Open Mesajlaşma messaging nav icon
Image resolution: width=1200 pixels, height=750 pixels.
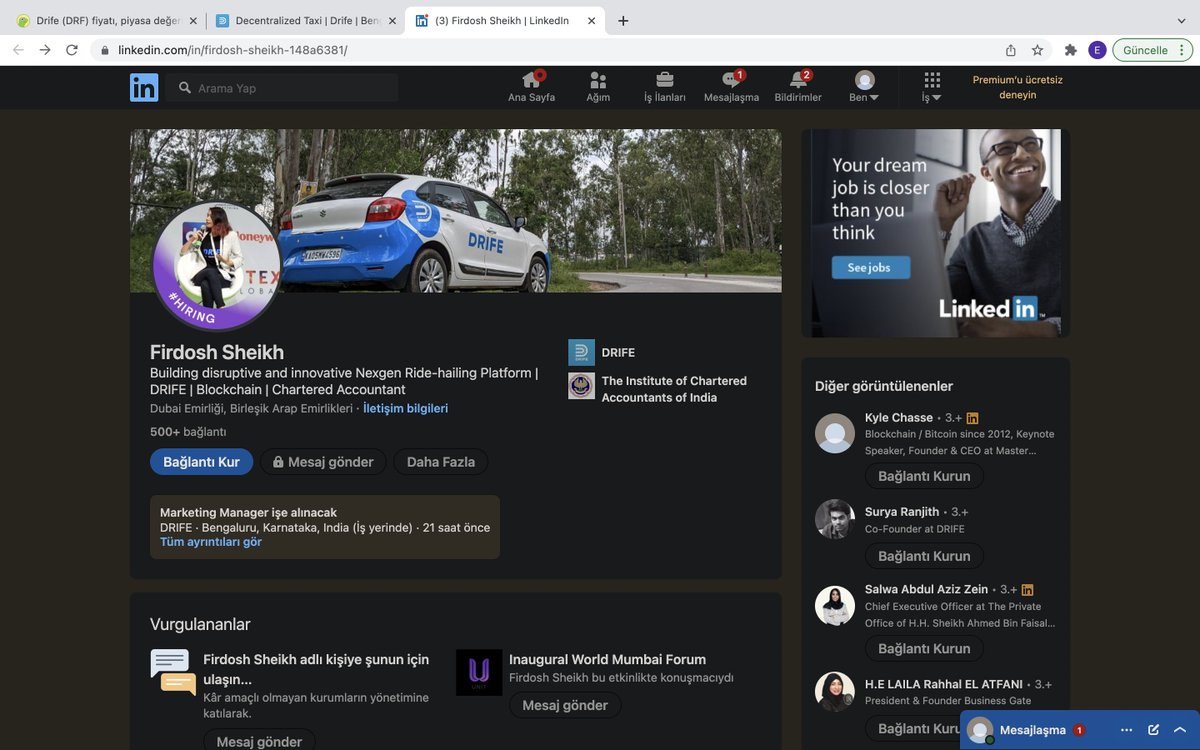coord(731,87)
